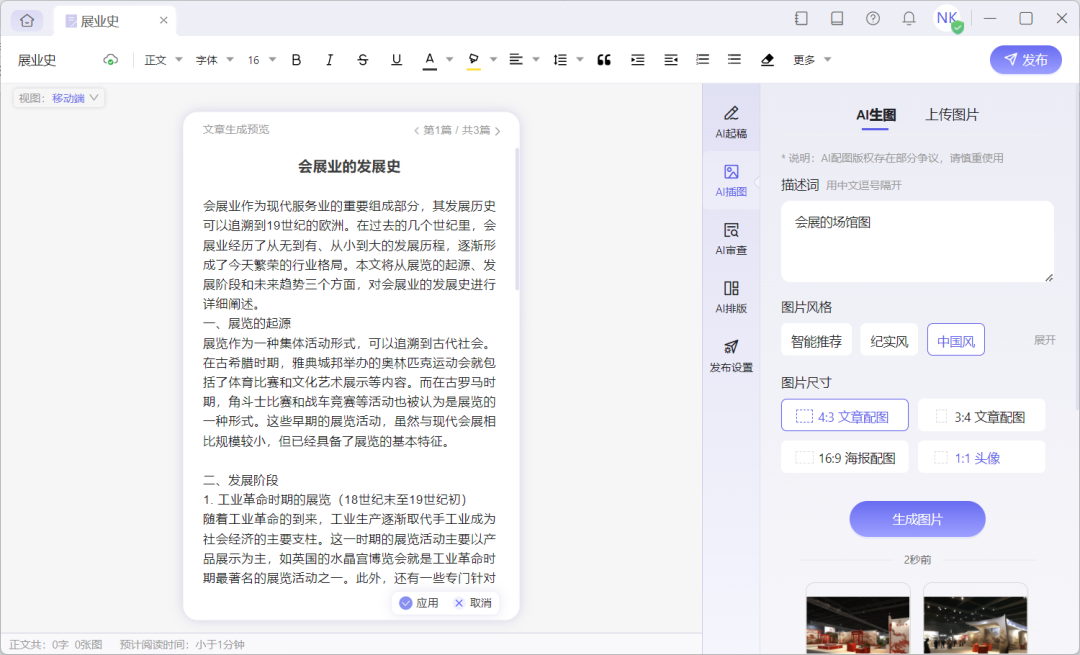This screenshot has width=1080, height=655.
Task: Click the right panel scrollbar
Action: click(x=1077, y=248)
